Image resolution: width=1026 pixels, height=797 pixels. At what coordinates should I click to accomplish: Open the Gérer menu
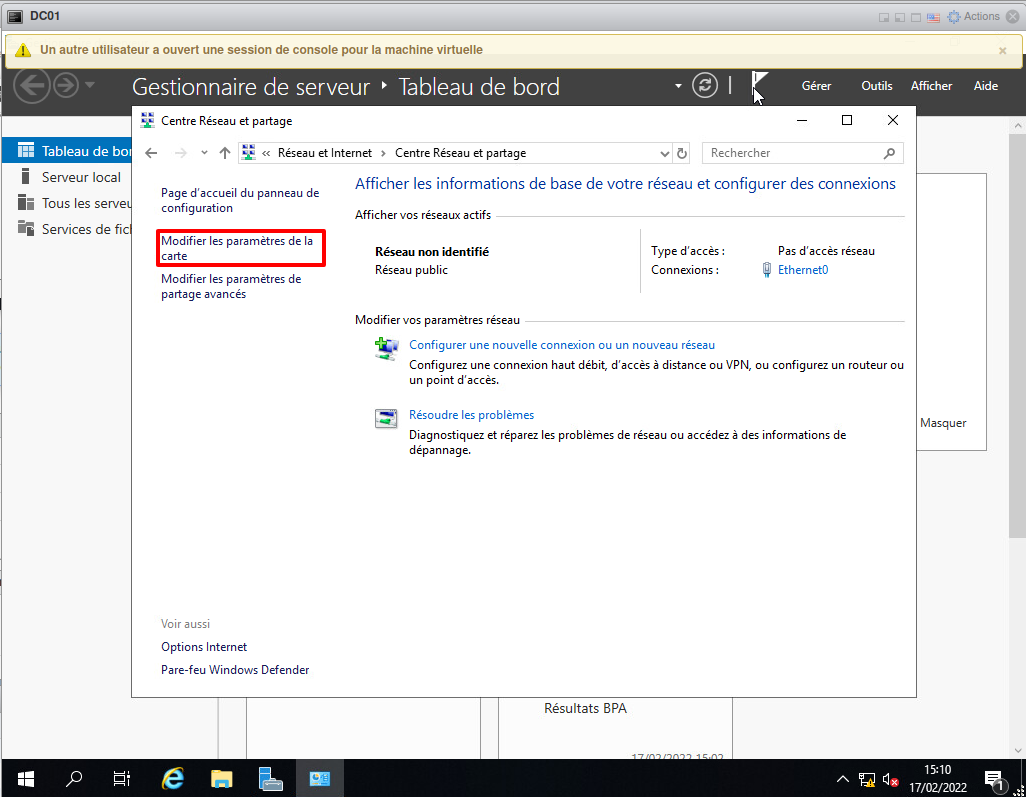[x=816, y=86]
